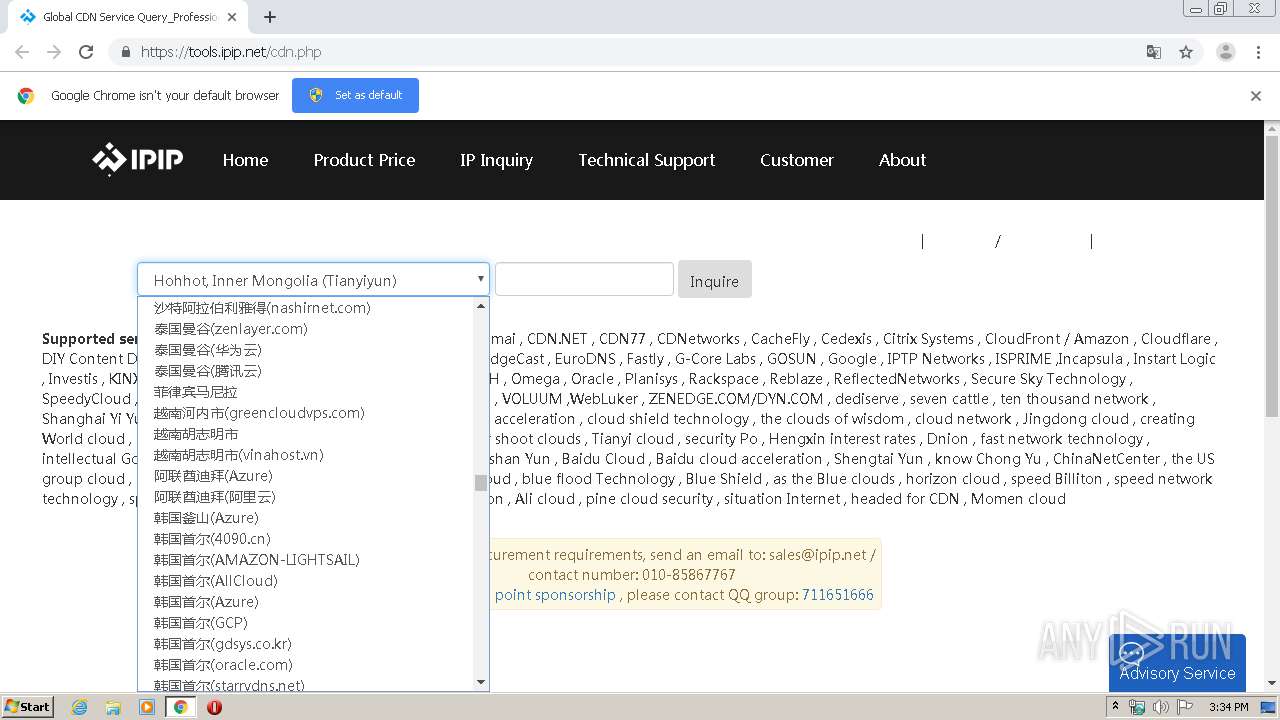This screenshot has height=720, width=1280.
Task: Click QQ group number 711651666 link
Action: 838,595
